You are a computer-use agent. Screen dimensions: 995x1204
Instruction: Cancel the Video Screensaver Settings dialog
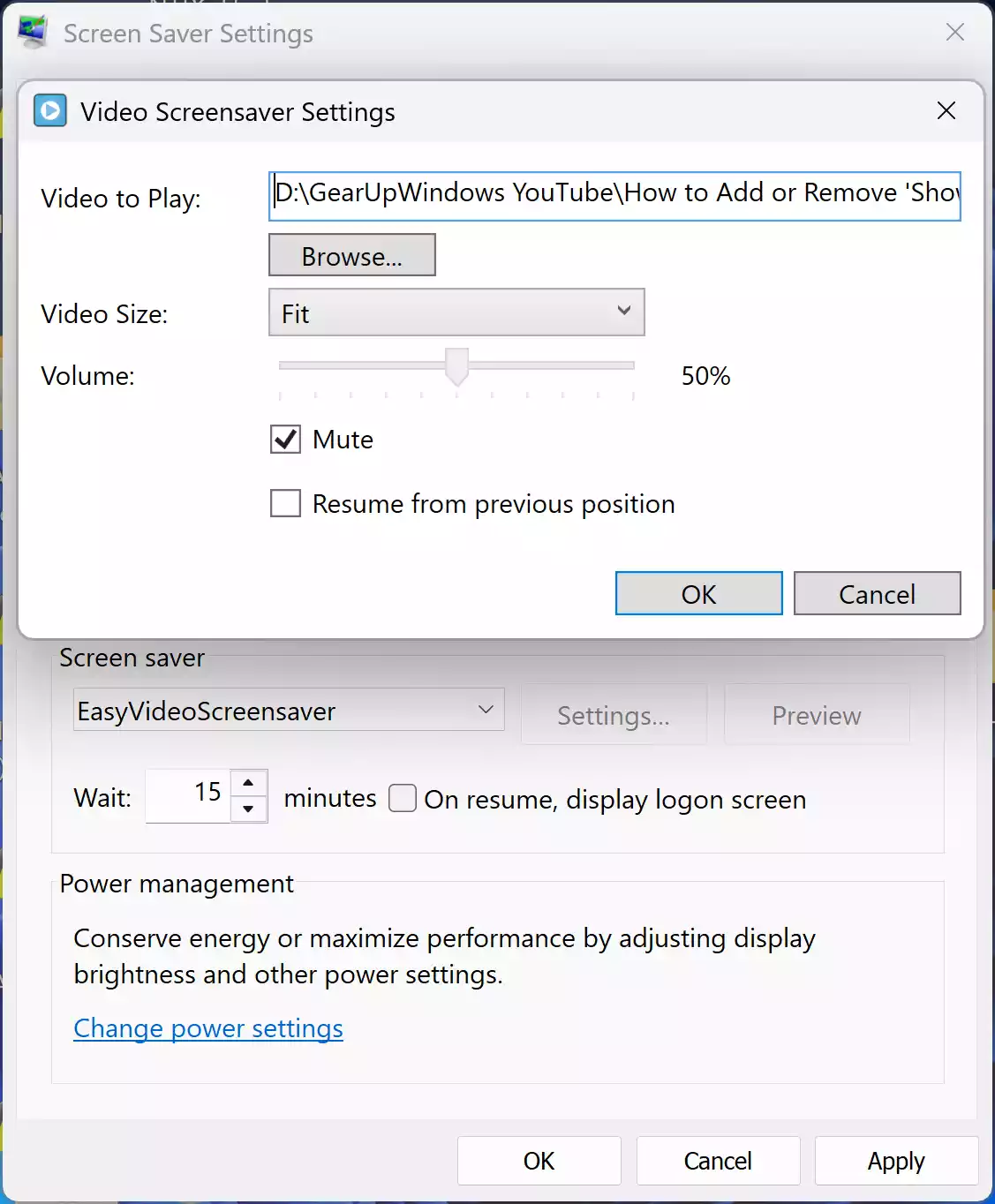point(877,593)
